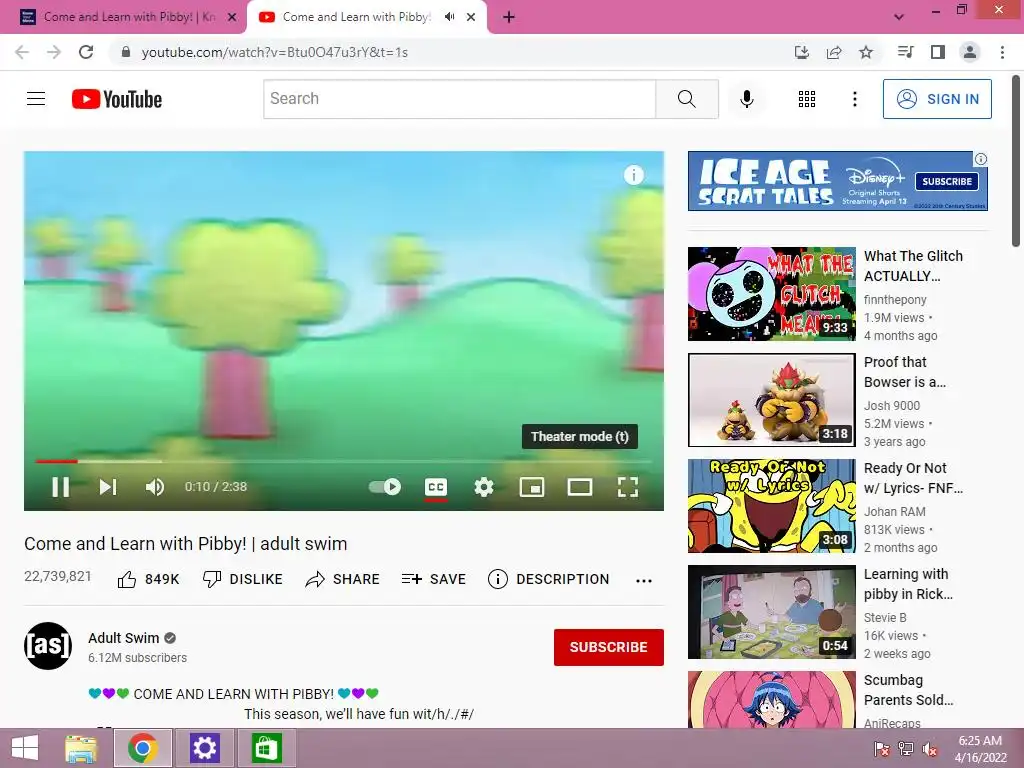
Task: Click the search magnifier button
Action: click(686, 99)
